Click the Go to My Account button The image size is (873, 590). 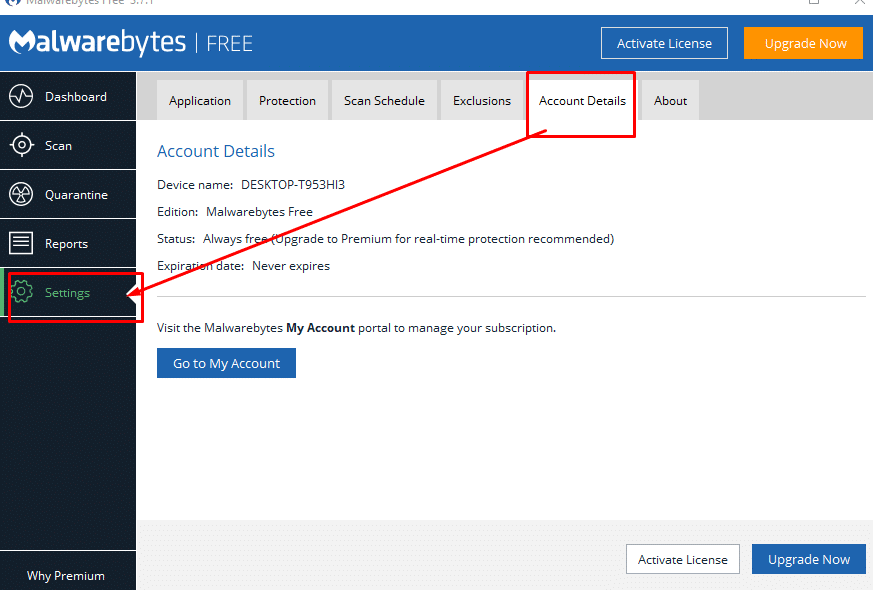(x=226, y=363)
